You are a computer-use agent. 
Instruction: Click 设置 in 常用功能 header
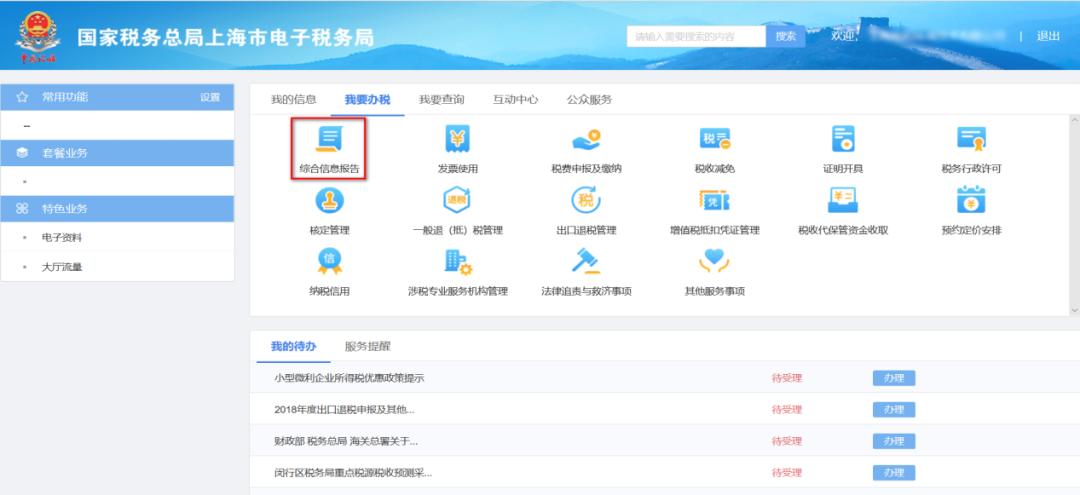(x=210, y=98)
